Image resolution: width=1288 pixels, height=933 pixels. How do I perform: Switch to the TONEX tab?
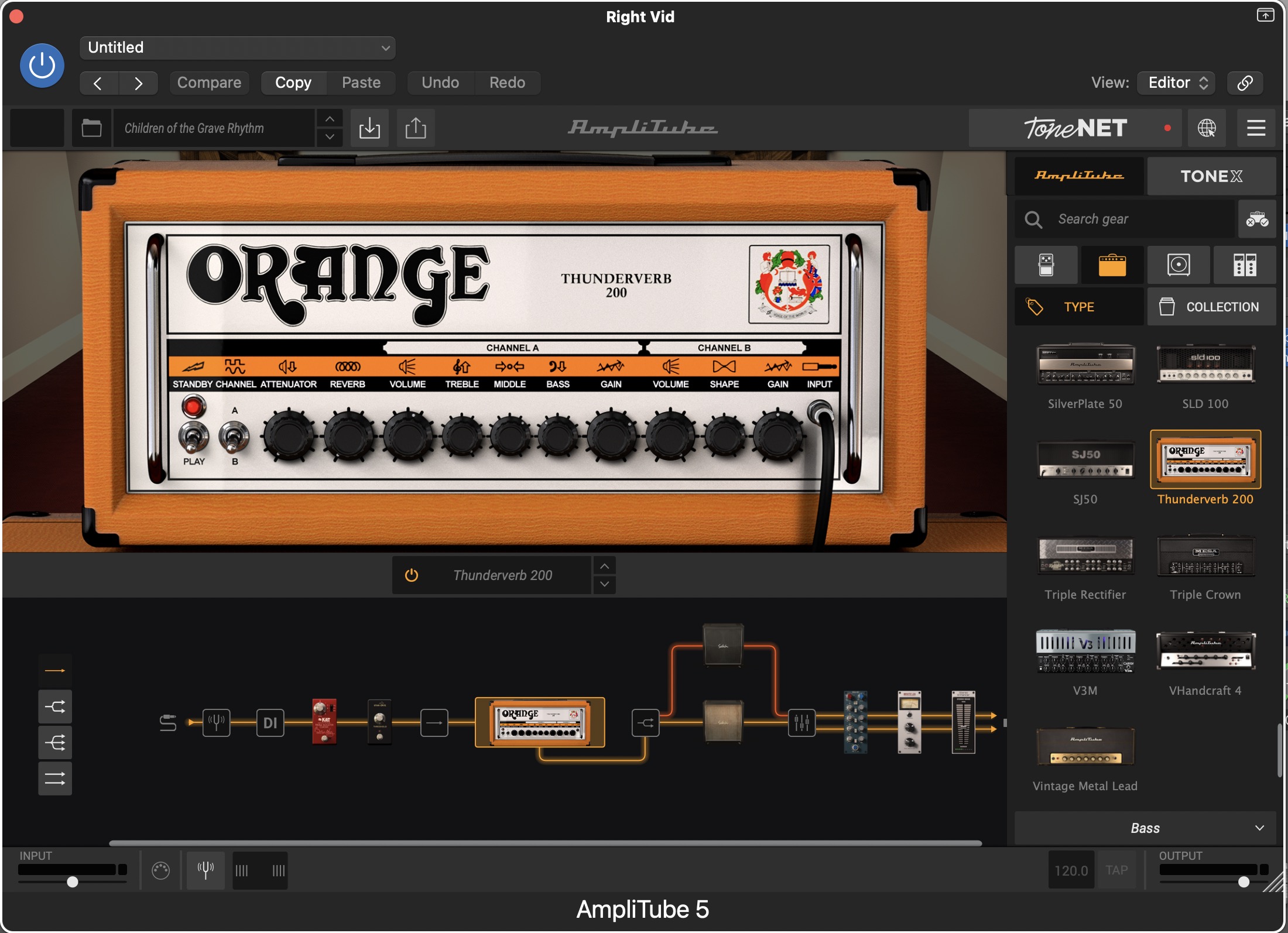1211,176
